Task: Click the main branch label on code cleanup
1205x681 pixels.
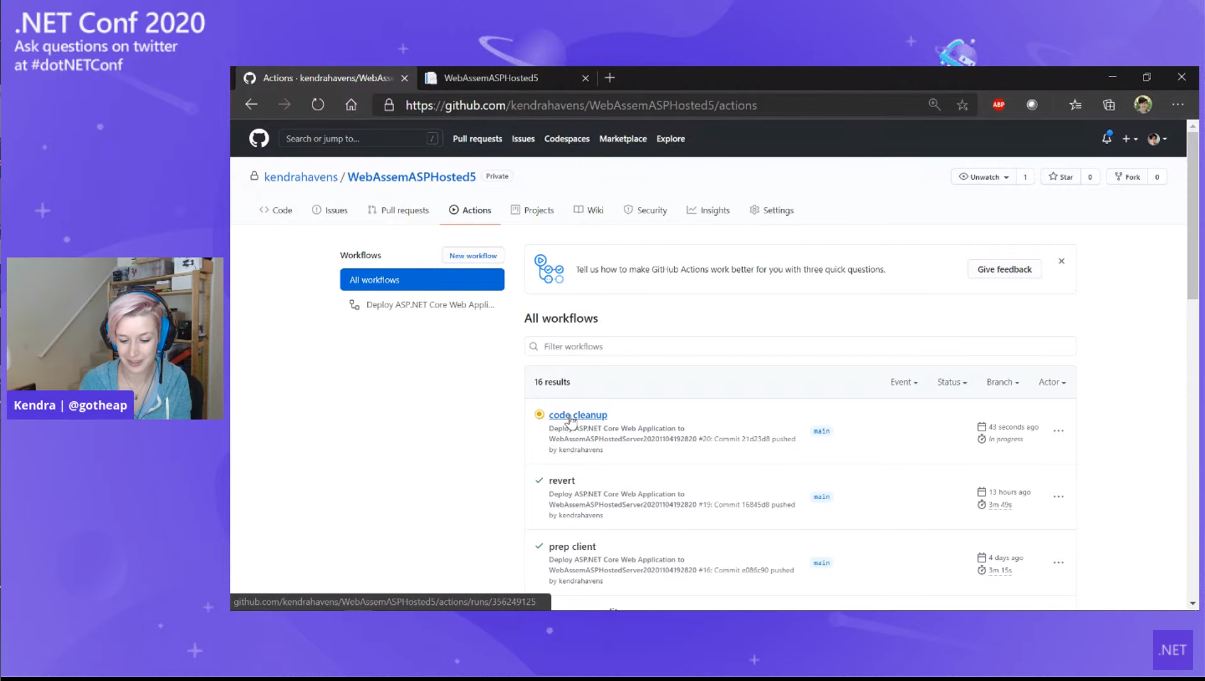Action: coord(821,431)
